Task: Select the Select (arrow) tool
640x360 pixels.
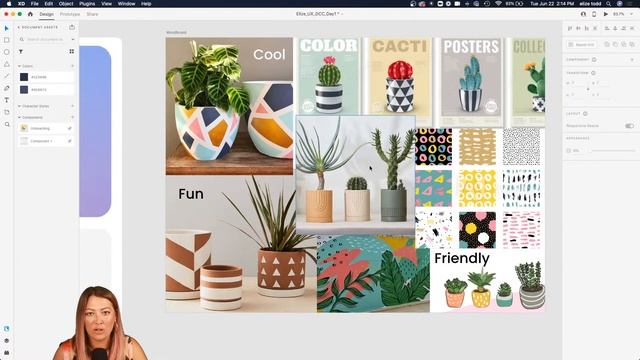Action: pyautogui.click(x=7, y=28)
